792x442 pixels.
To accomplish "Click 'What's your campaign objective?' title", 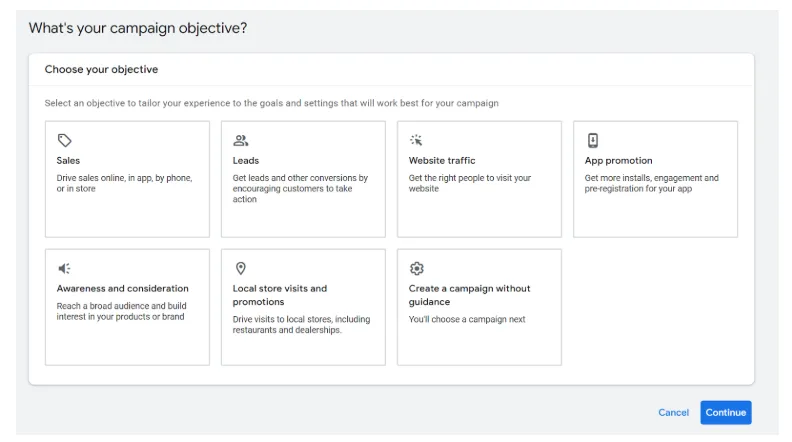I will click(x=138, y=28).
